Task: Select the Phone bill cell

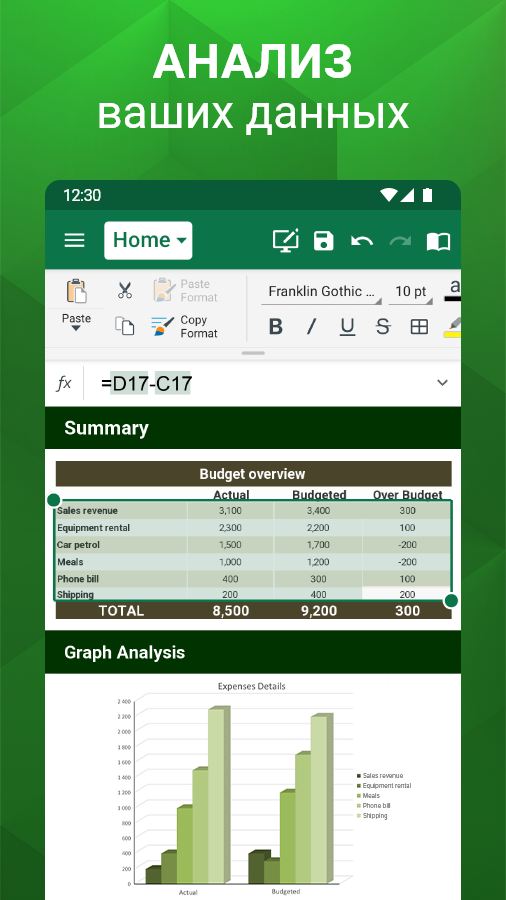Action: click(121, 579)
